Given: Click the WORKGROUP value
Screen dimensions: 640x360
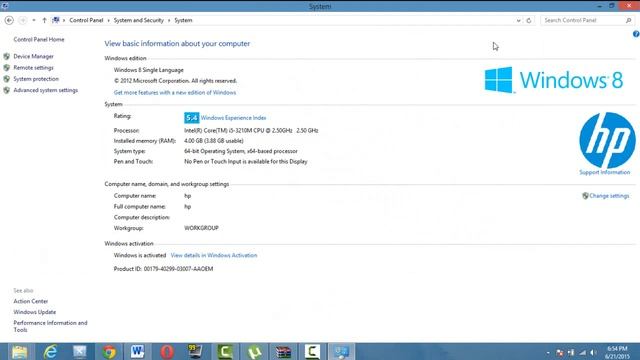Looking at the screenshot, I should tap(201, 228).
